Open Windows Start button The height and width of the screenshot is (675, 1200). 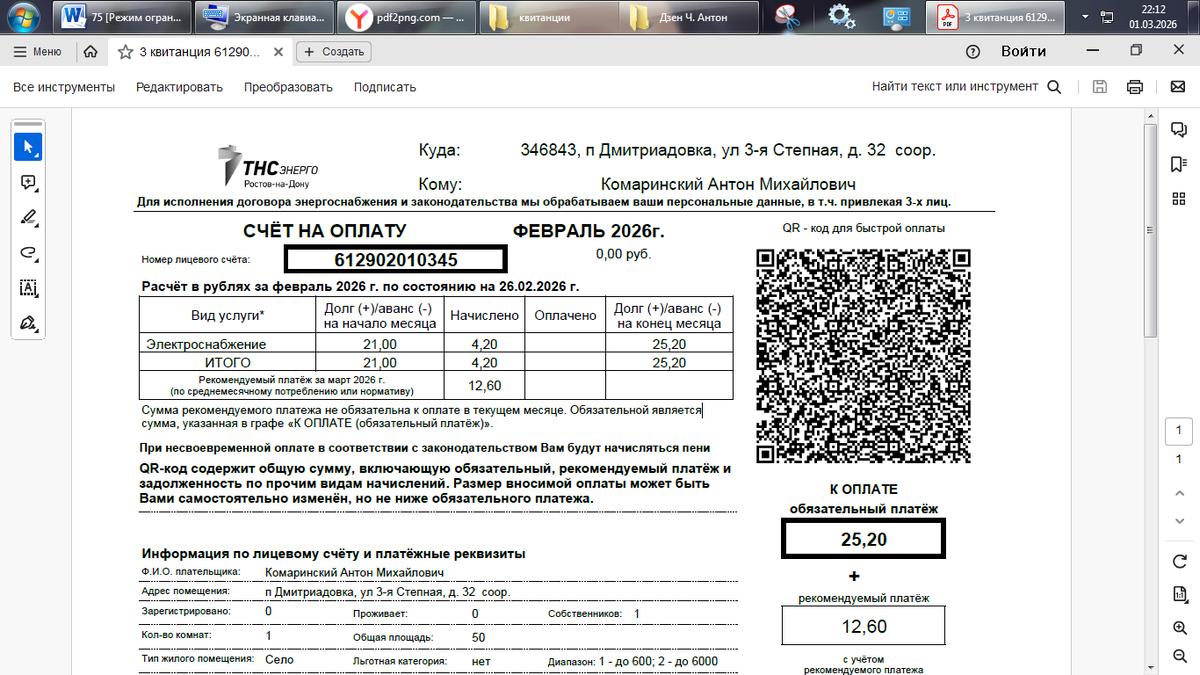click(x=22, y=17)
